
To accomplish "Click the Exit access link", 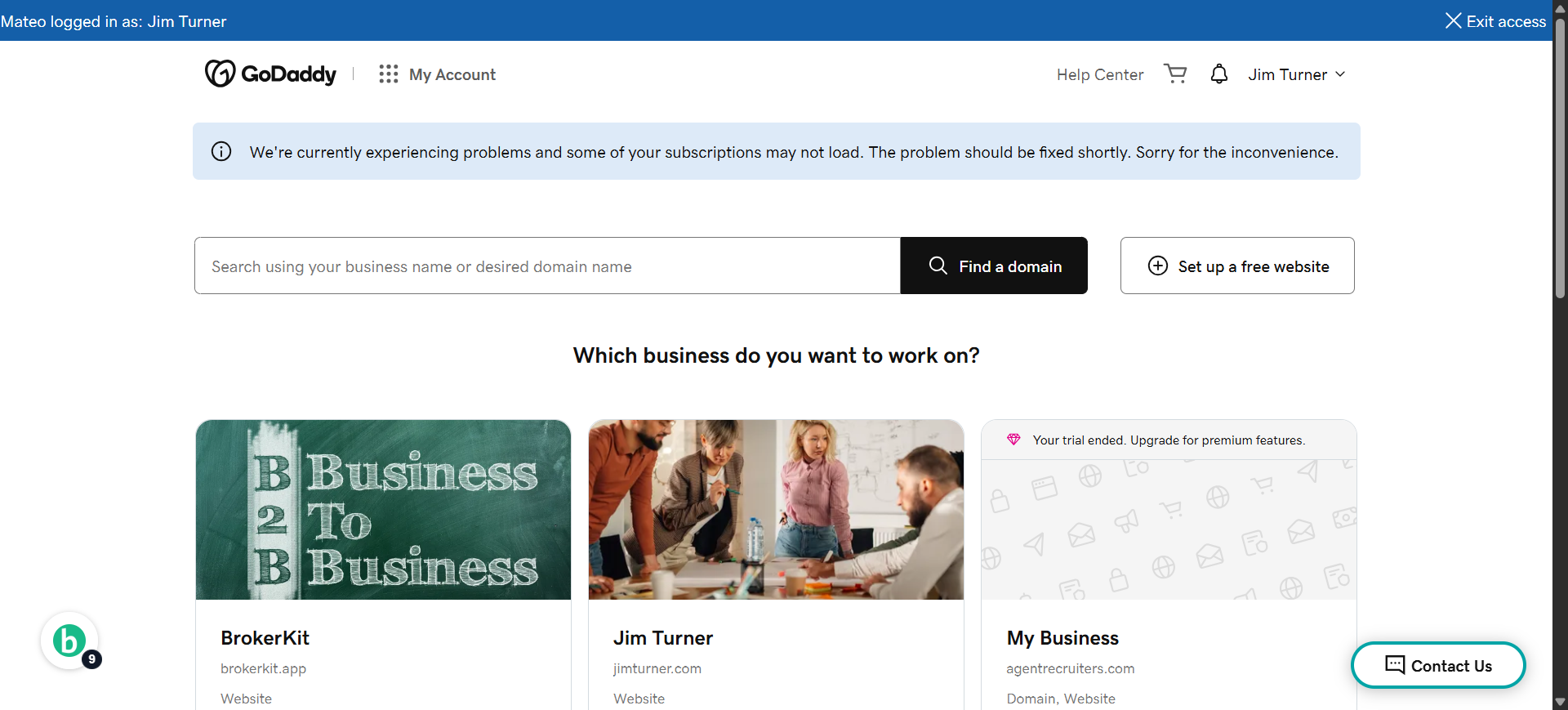I will (x=1505, y=21).
